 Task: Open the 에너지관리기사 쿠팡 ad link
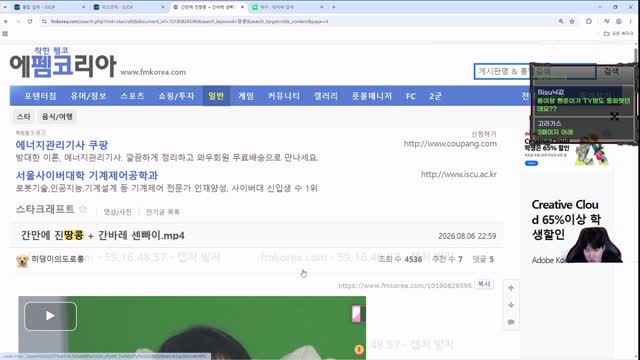point(62,145)
